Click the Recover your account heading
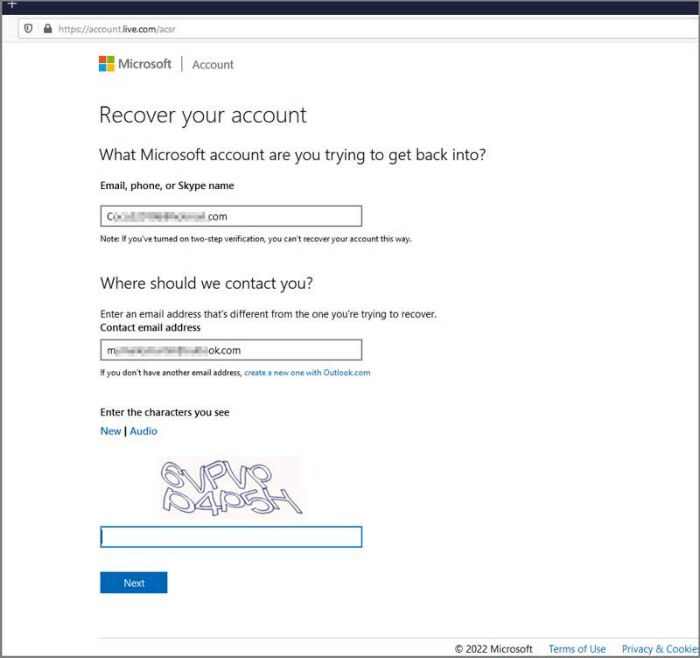This screenshot has width=700, height=658. [203, 116]
